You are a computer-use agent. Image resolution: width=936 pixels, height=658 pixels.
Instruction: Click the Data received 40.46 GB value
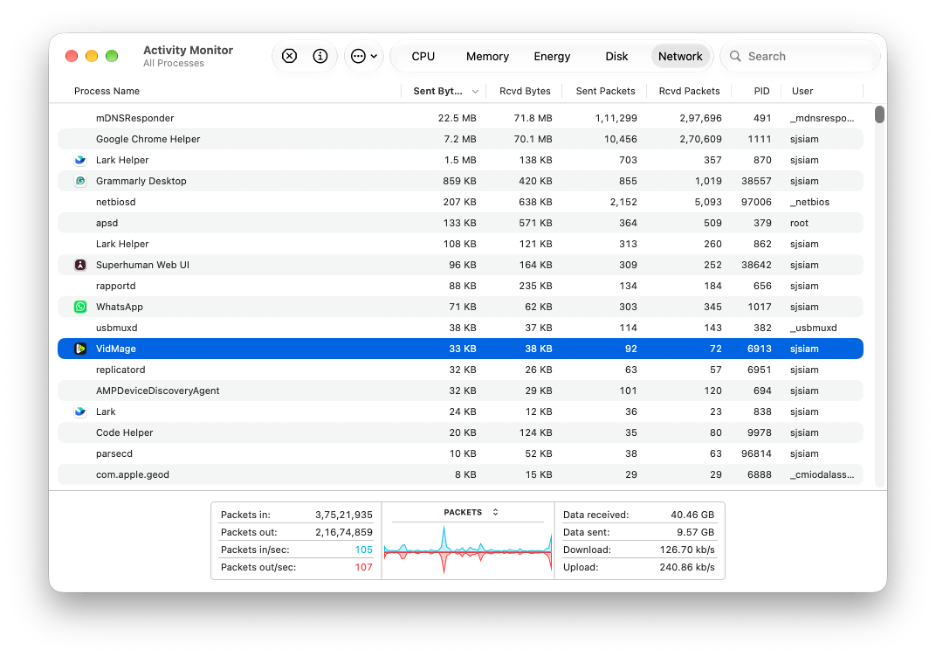(x=692, y=515)
